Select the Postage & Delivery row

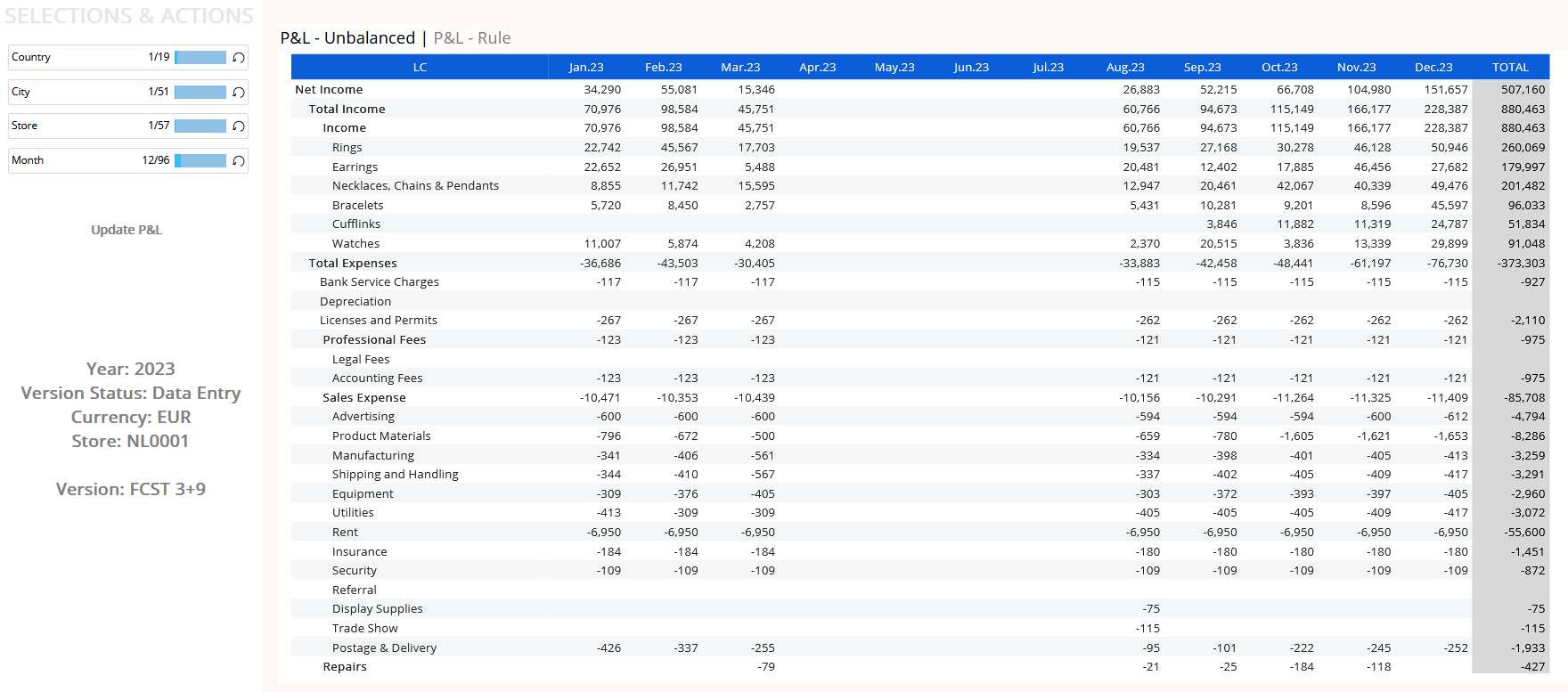384,648
